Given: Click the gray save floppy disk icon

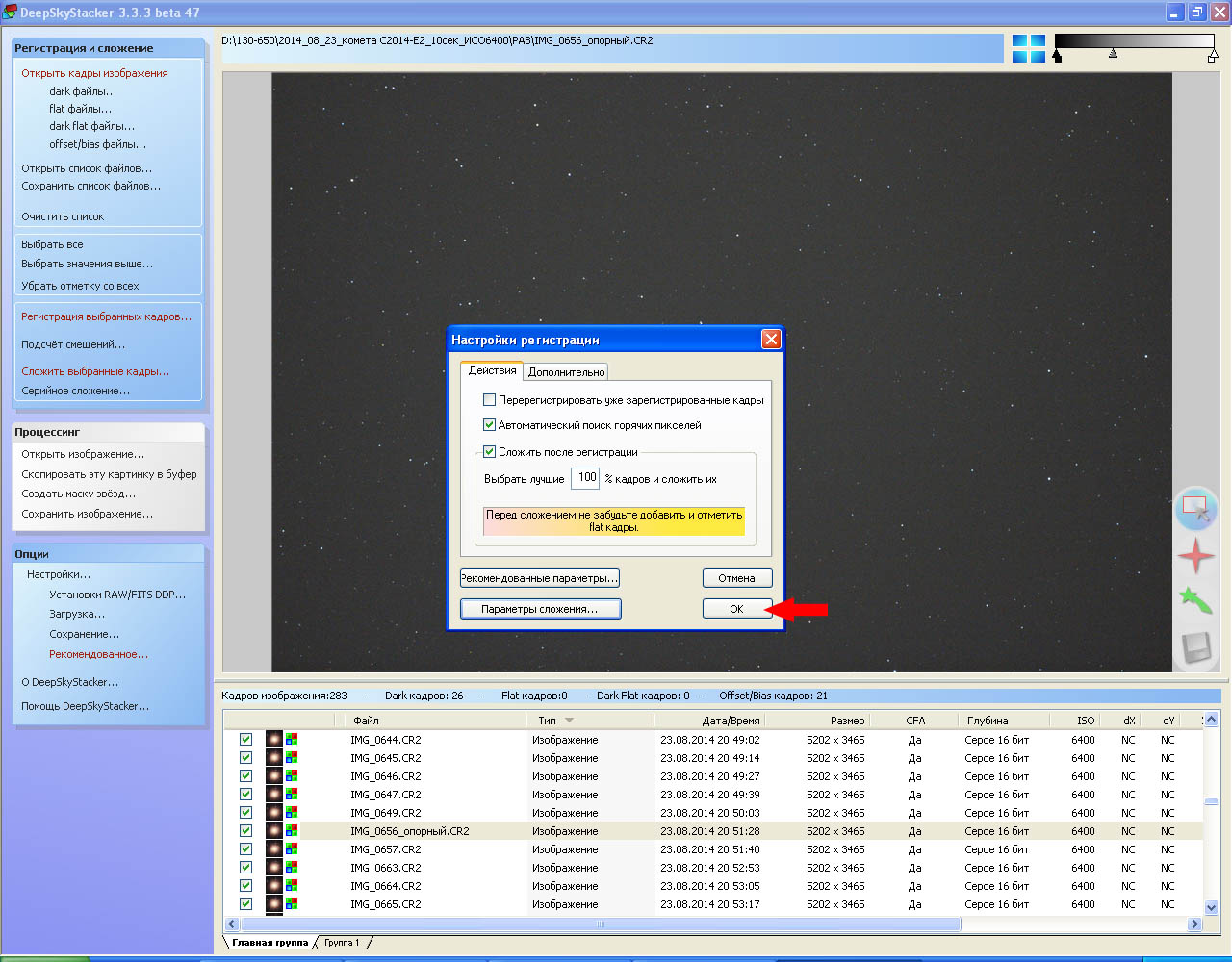Looking at the screenshot, I should (1195, 647).
